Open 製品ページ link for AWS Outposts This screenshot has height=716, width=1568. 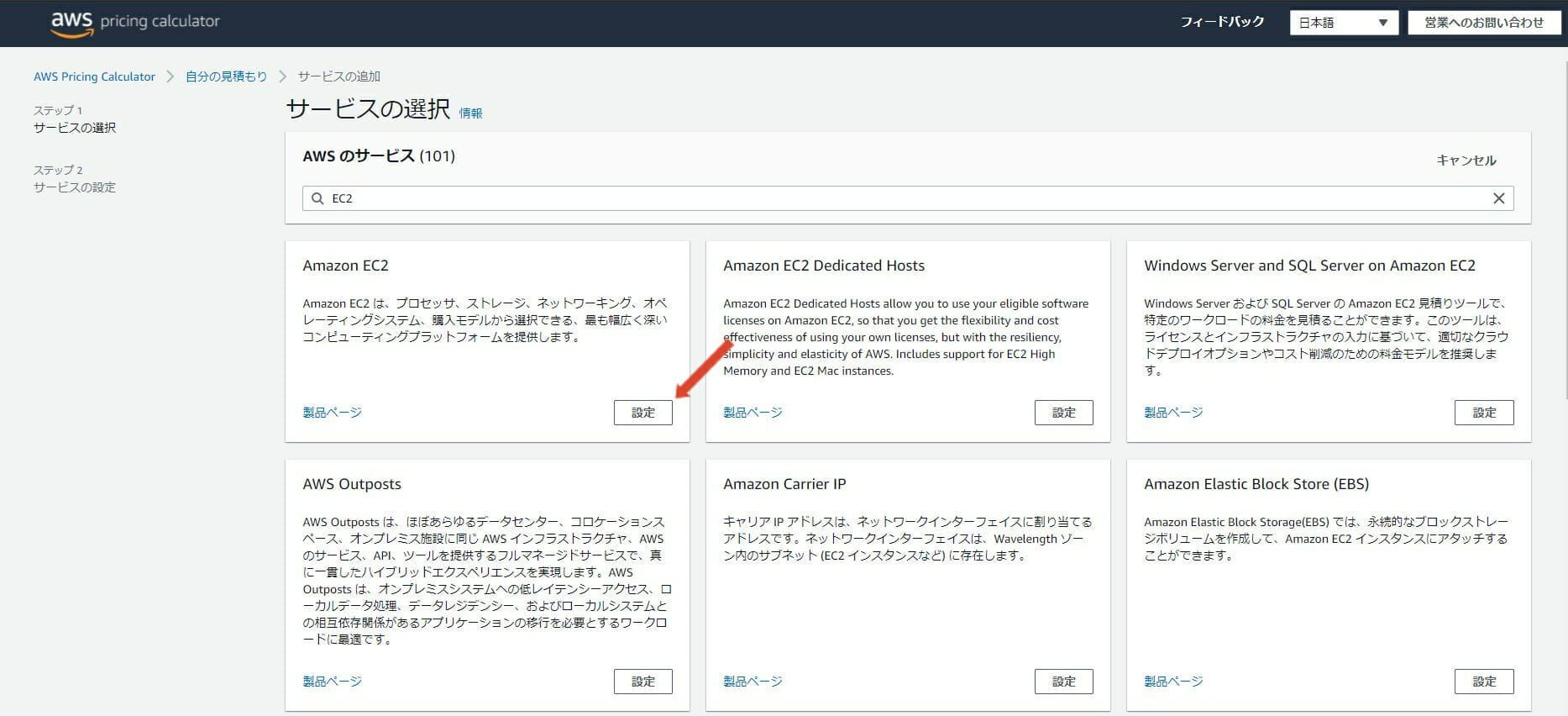[333, 682]
